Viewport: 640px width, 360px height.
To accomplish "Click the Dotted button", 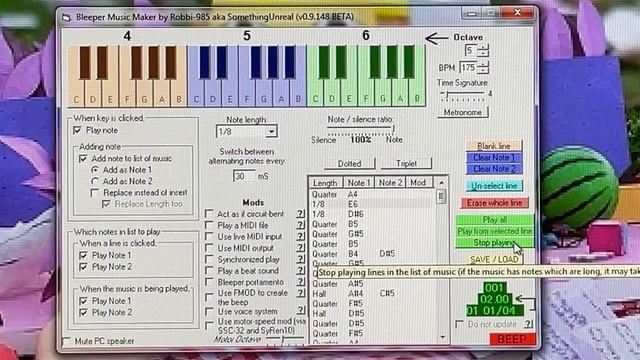I will click(349, 164).
